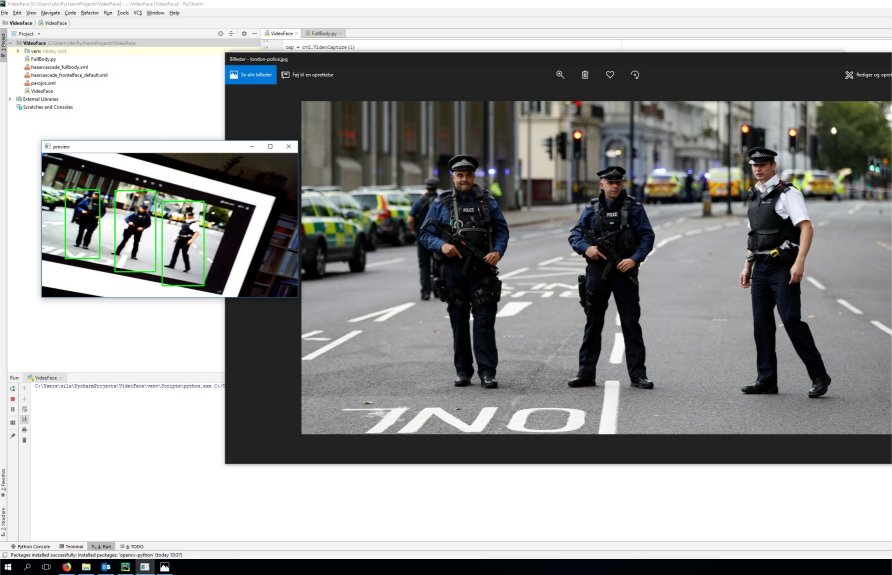
Task: Click the Windows Start button
Action: pyautogui.click(x=8, y=567)
